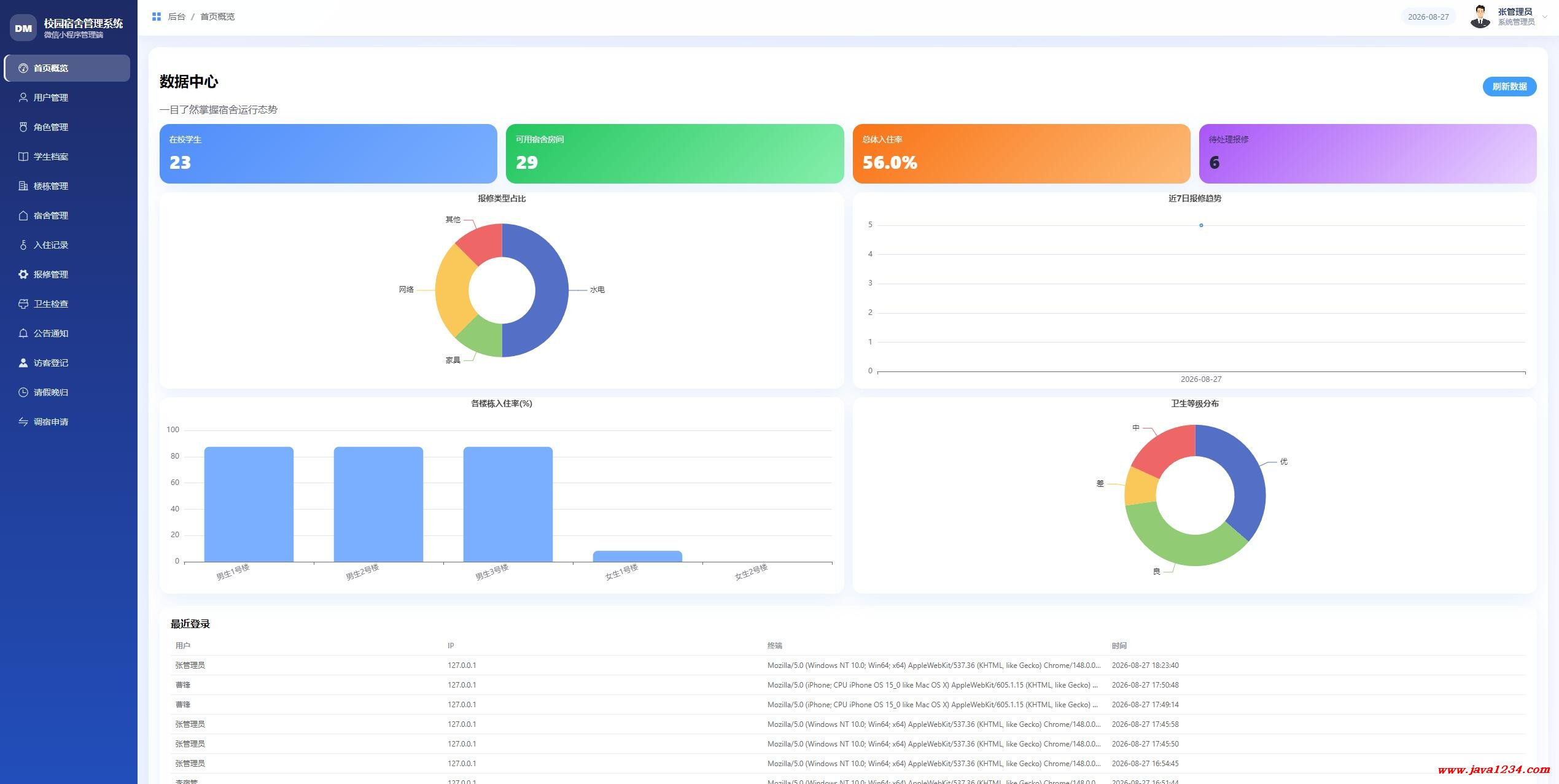
Task: Click the 曹锋 login row at 17:49:14
Action: (x=848, y=704)
